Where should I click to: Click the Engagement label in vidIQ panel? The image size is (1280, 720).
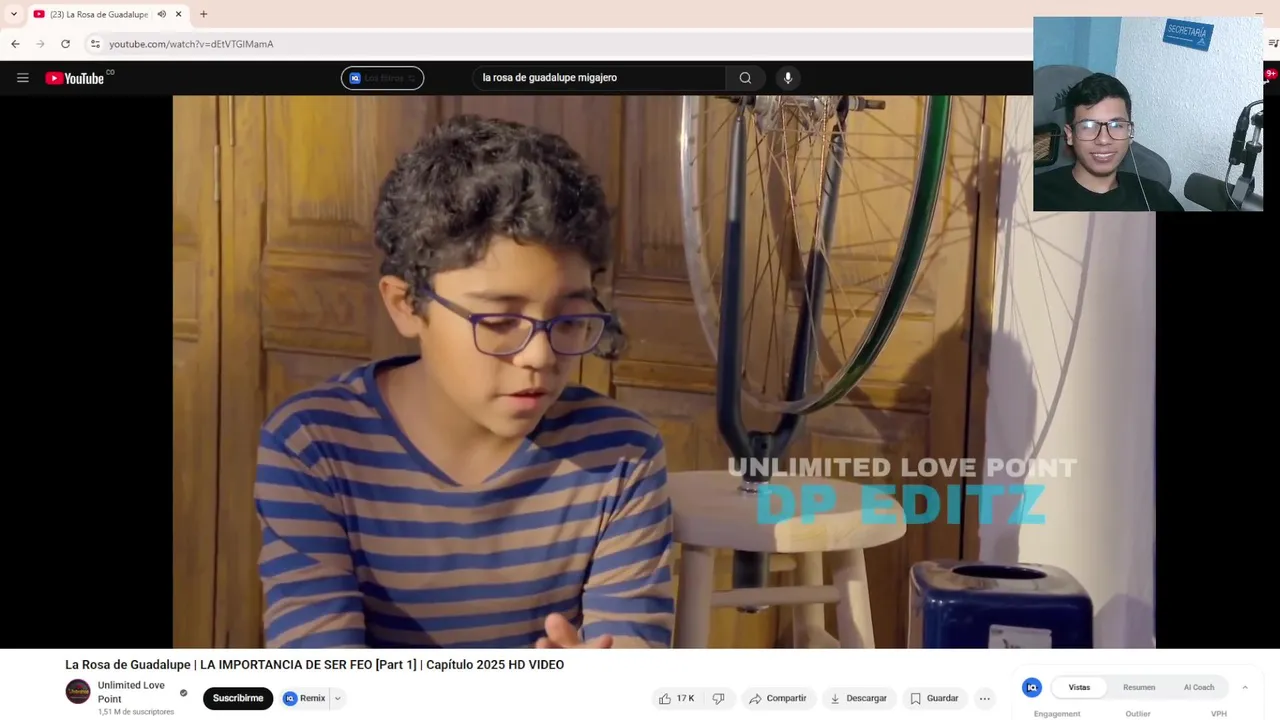click(1057, 714)
